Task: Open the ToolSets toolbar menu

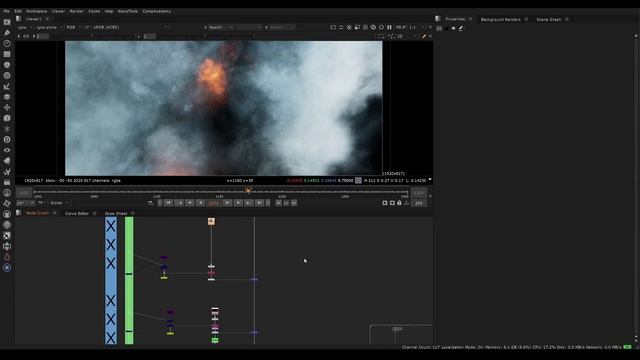Action: click(x=7, y=171)
